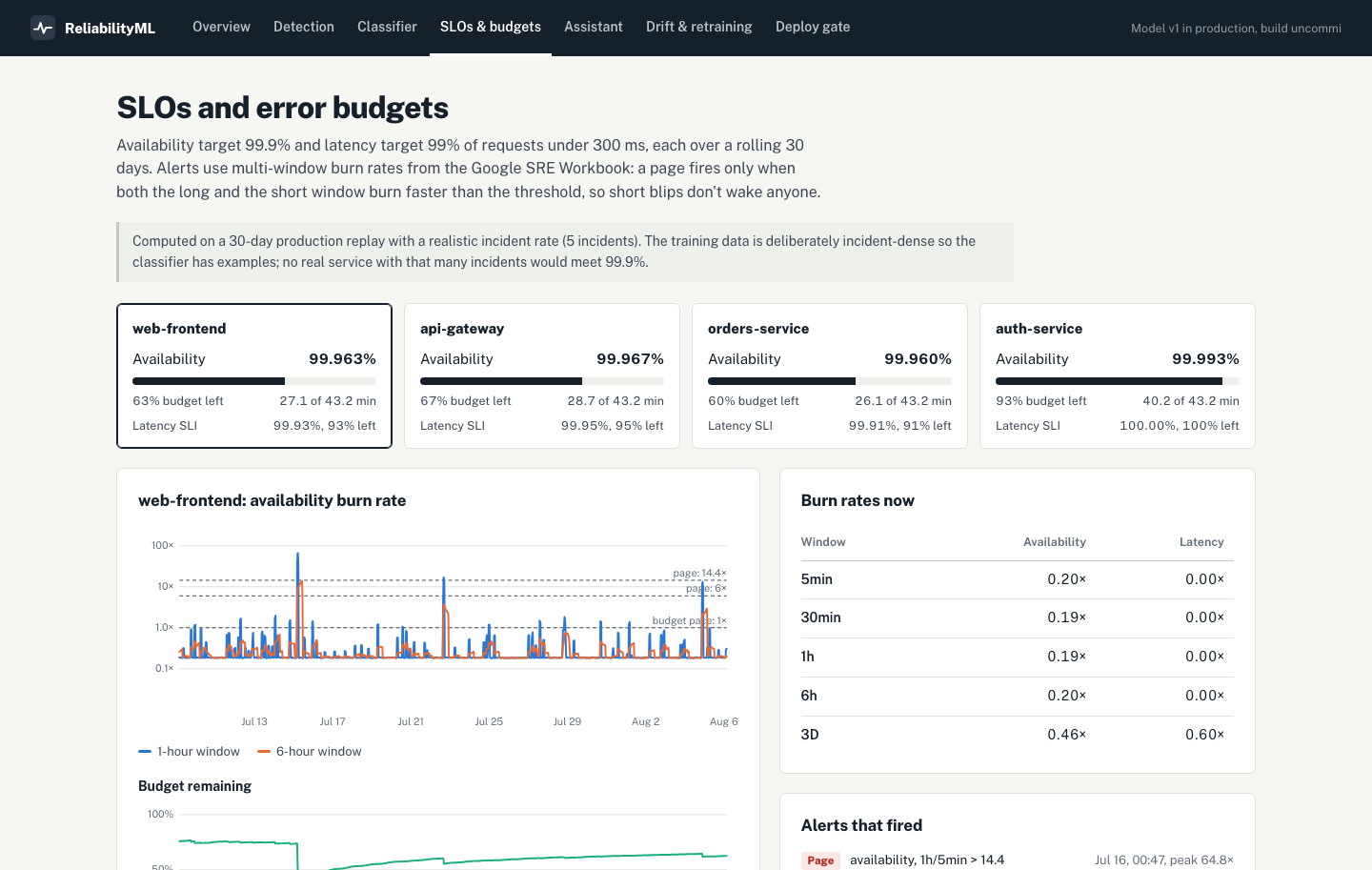Click 0.46× availability value in 3D row
Screen dimensions: 1372x870
[x=1066, y=735]
